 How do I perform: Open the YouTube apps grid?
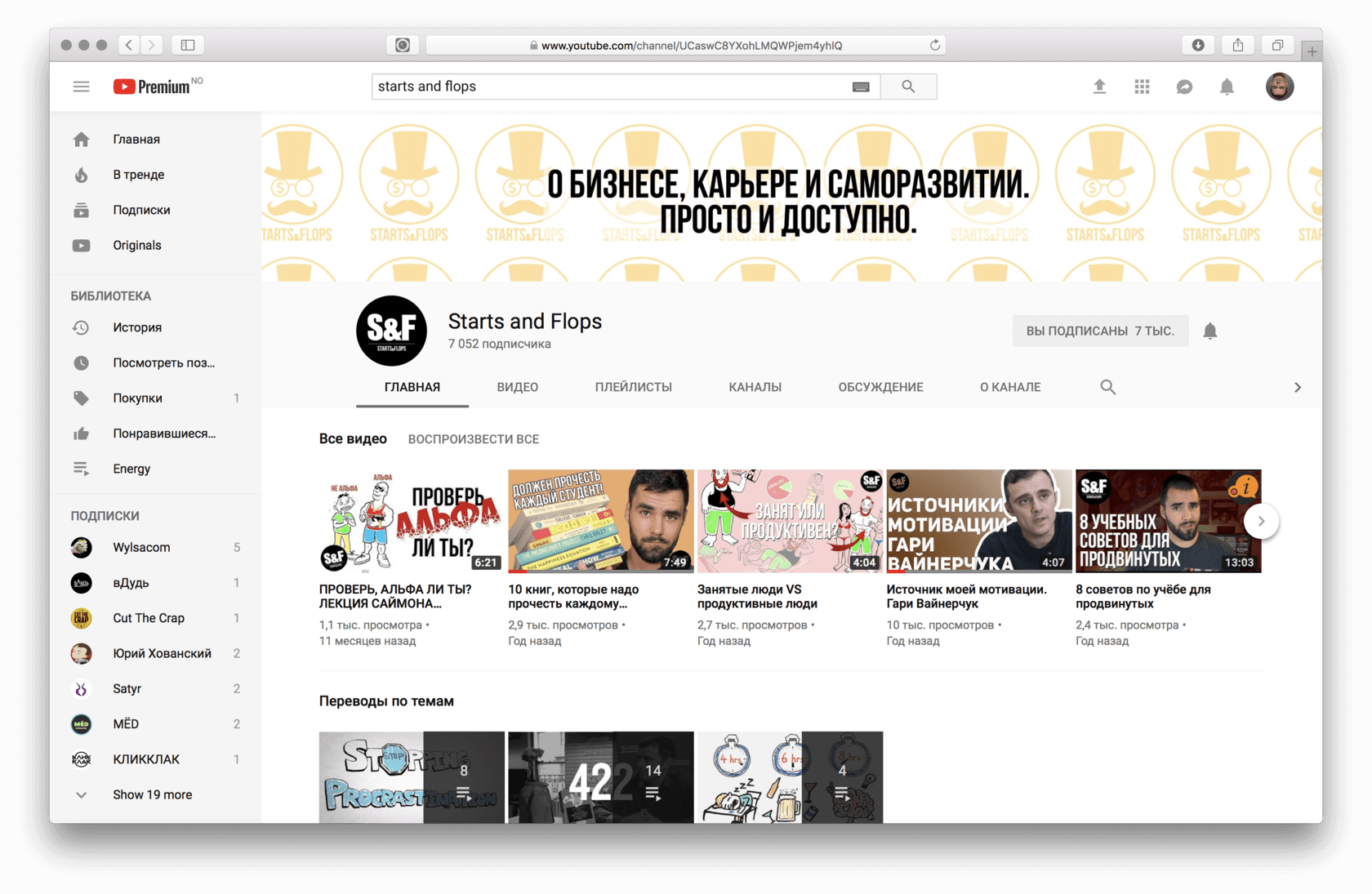click(1142, 87)
